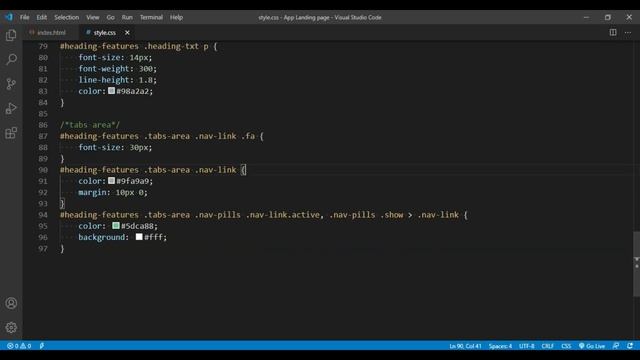Viewport: 640px width, 360px height.
Task: Open the Selection menu
Action: click(x=67, y=17)
